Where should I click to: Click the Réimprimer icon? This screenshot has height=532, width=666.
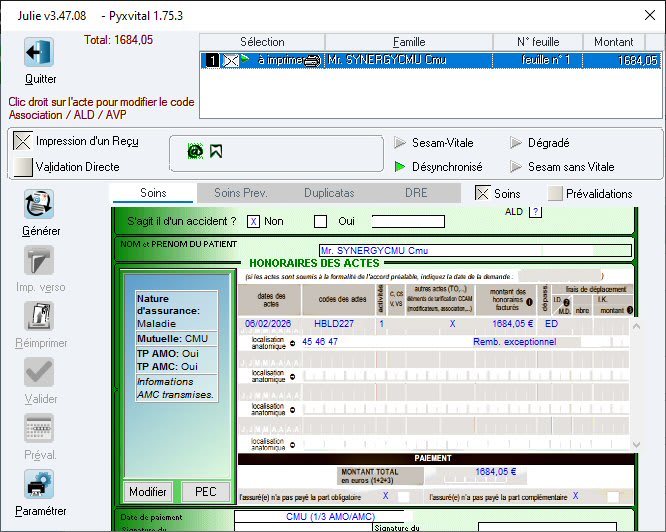pyautogui.click(x=39, y=317)
